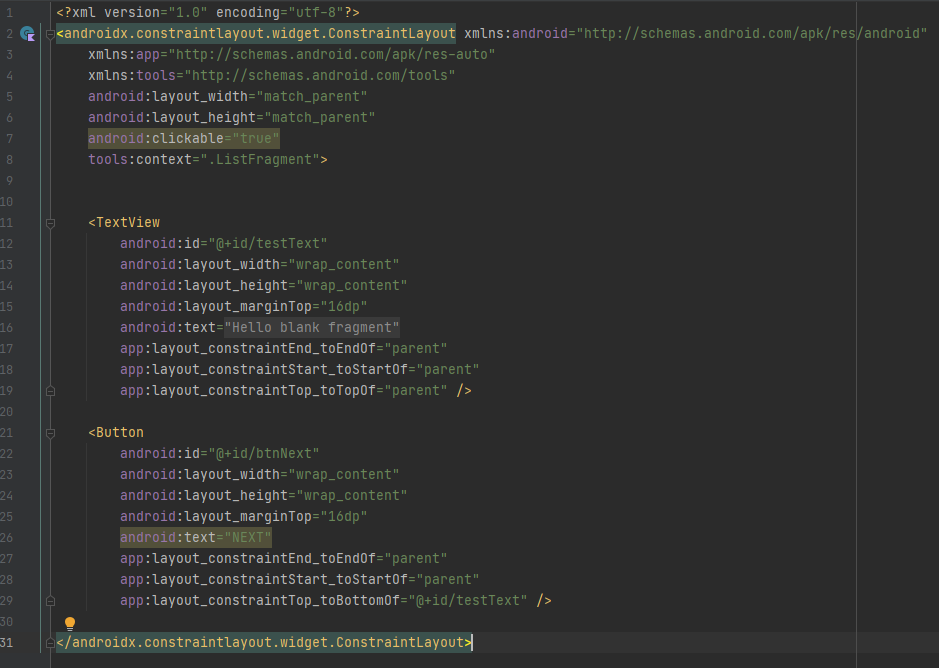Click the @+id/testText id value on line 12

[x=268, y=243]
